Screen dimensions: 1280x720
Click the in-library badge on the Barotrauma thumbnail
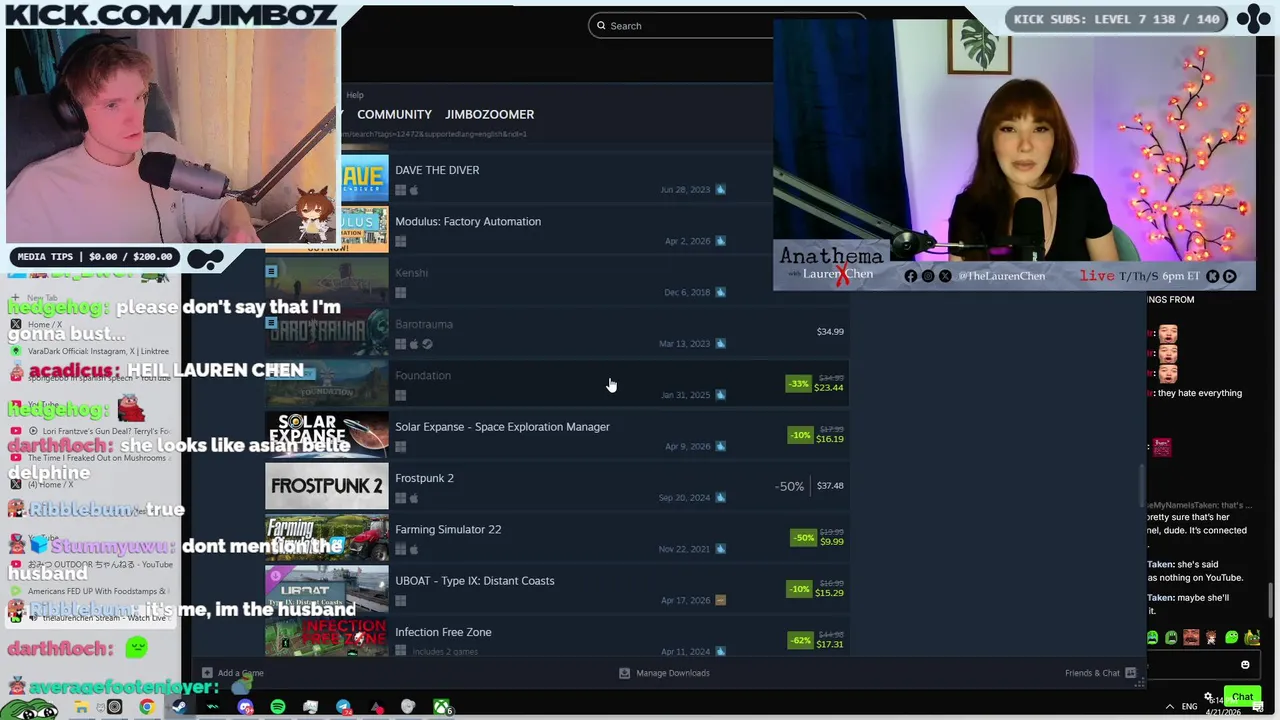click(x=271, y=322)
